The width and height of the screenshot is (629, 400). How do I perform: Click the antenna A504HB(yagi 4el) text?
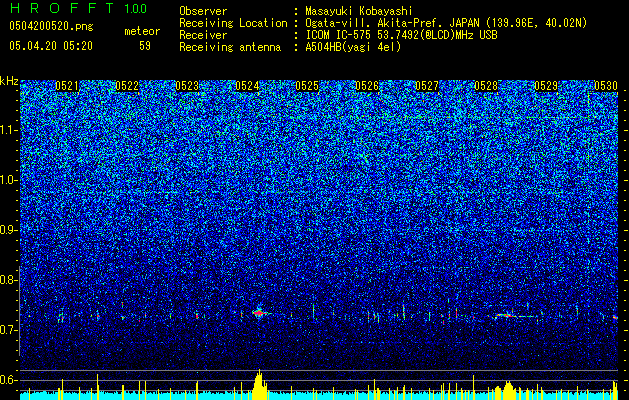pyautogui.click(x=353, y=47)
